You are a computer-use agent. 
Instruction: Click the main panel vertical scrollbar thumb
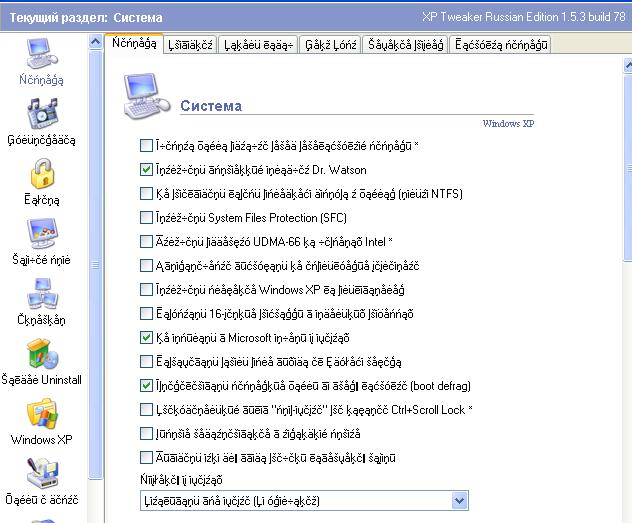click(628, 167)
